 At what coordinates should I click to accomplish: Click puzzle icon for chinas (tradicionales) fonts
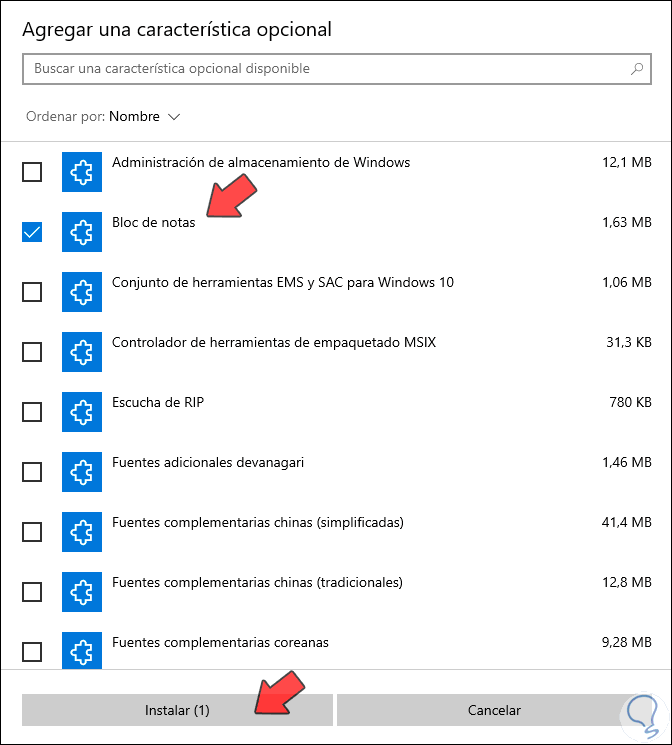82,592
